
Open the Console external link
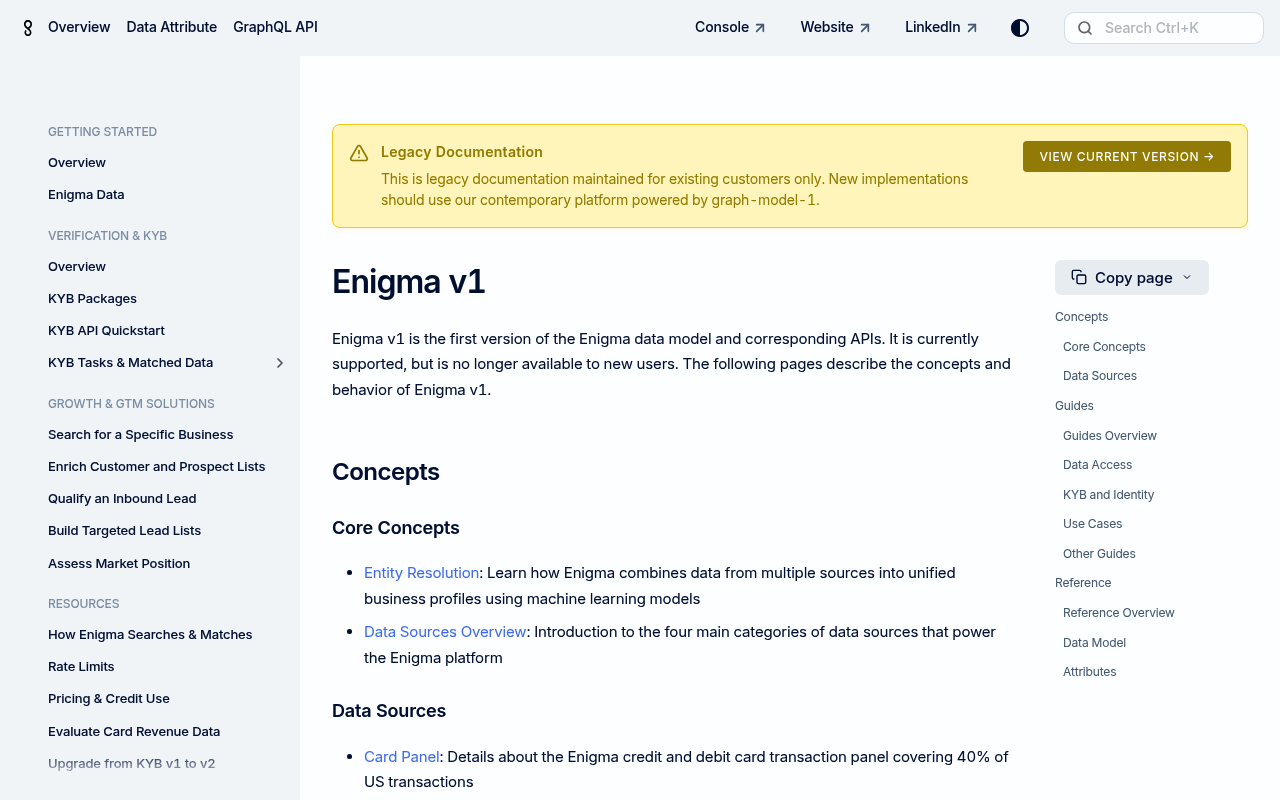point(730,27)
